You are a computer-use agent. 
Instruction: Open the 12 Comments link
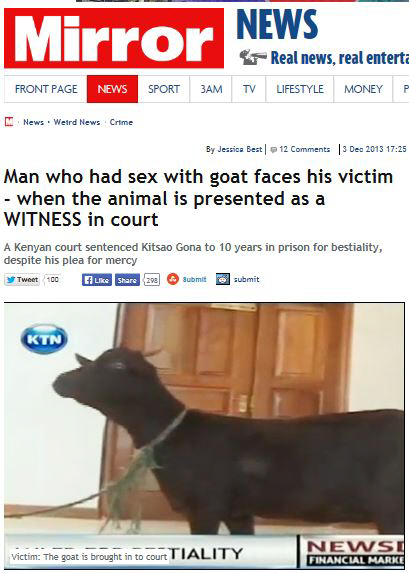[304, 149]
